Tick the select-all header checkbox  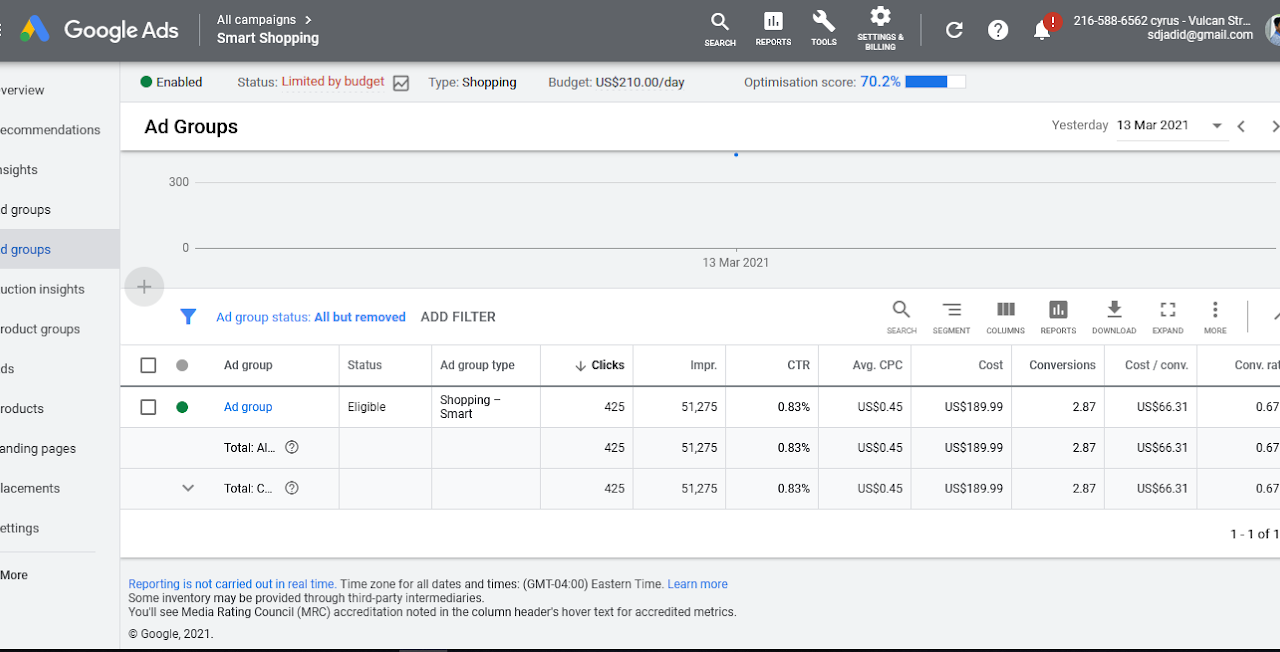[x=148, y=365]
